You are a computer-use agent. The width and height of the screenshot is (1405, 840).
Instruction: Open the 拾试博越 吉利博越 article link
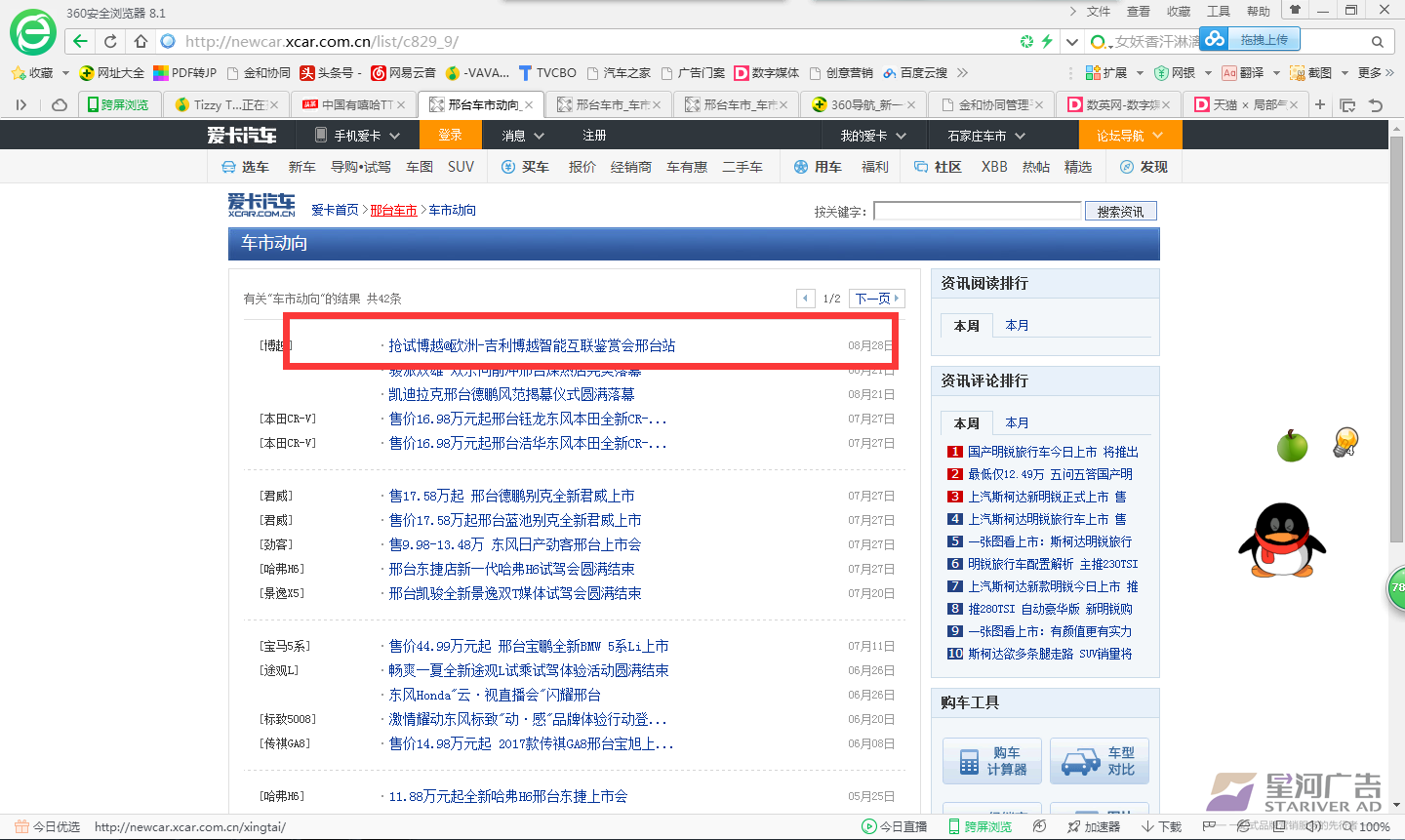[x=532, y=345]
